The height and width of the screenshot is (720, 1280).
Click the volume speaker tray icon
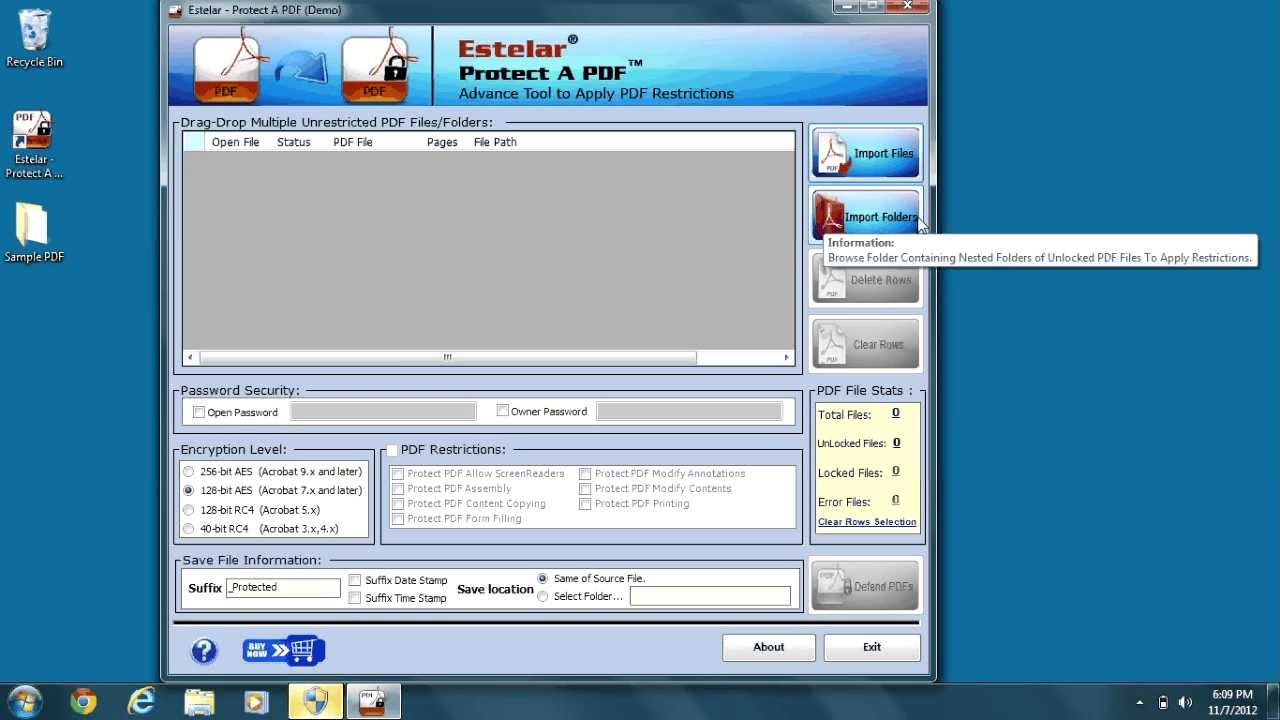pos(1185,702)
